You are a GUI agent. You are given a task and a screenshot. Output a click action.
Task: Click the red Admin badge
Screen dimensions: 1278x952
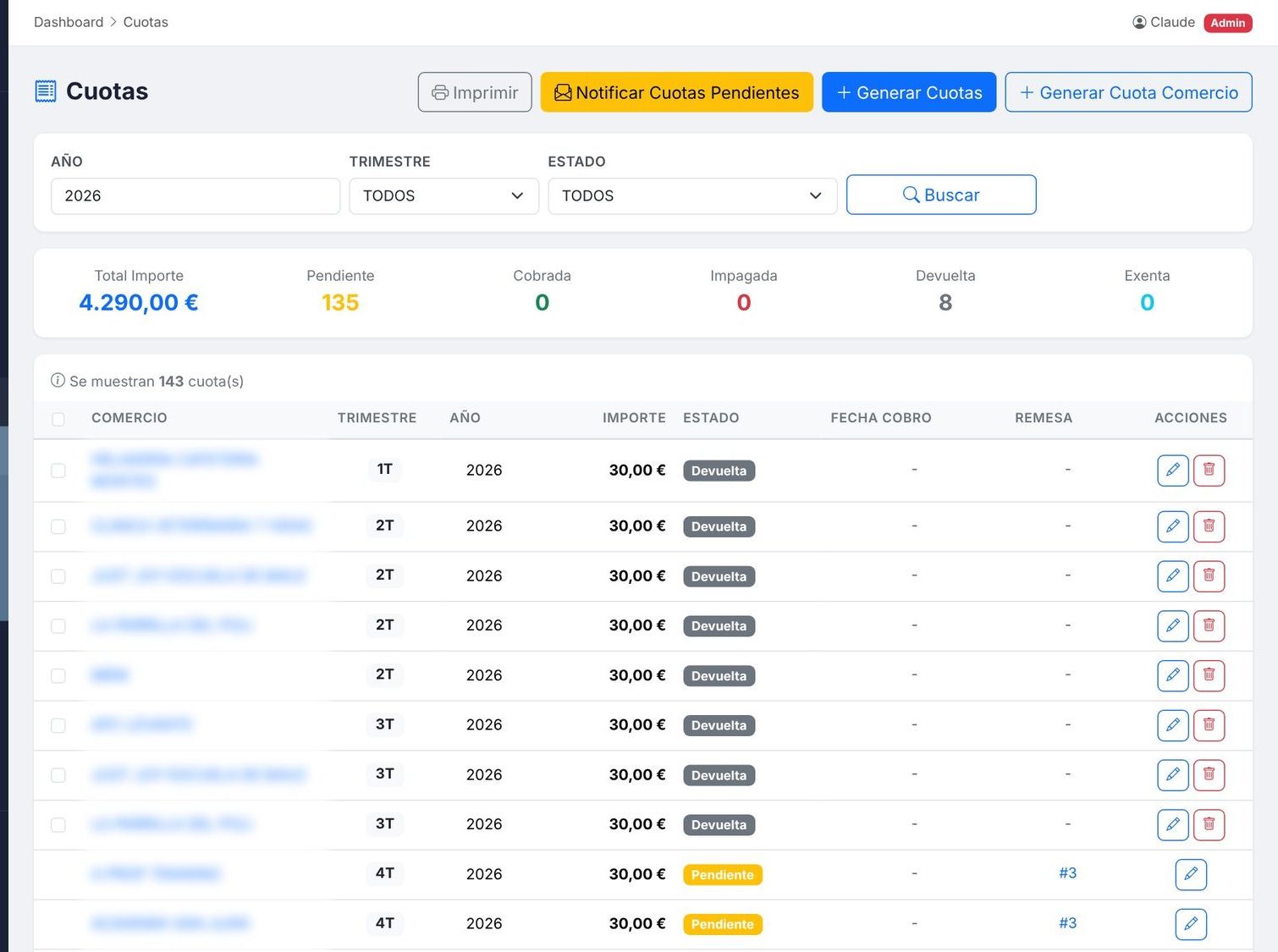click(1228, 23)
